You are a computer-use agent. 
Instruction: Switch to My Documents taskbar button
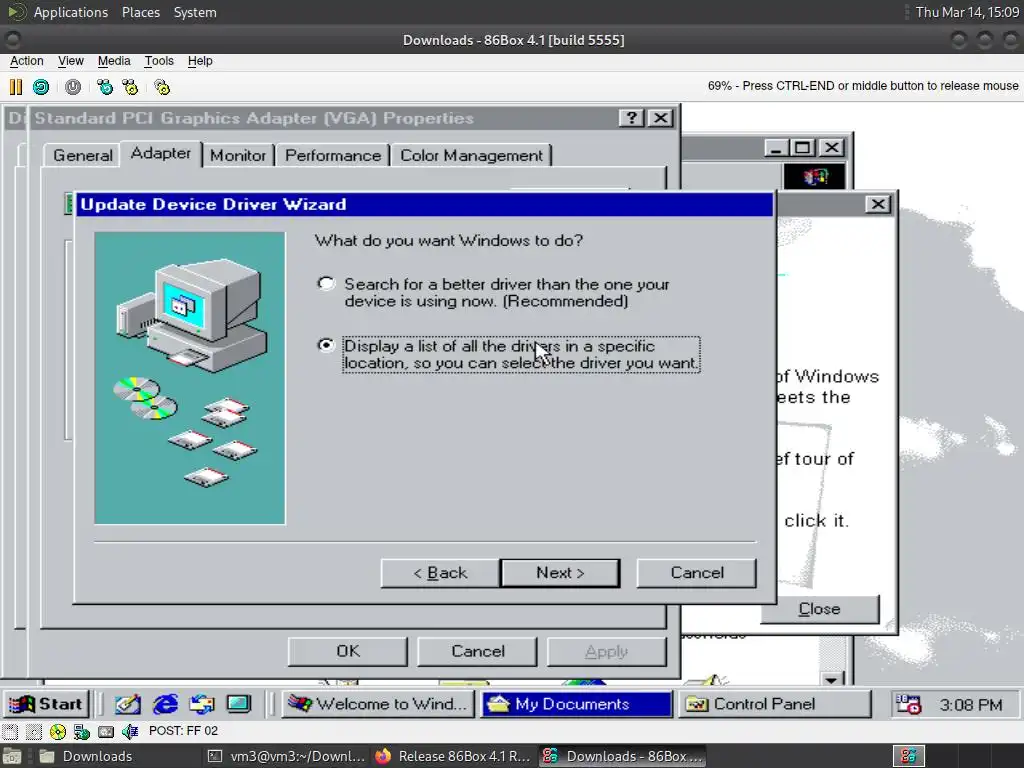pos(577,704)
